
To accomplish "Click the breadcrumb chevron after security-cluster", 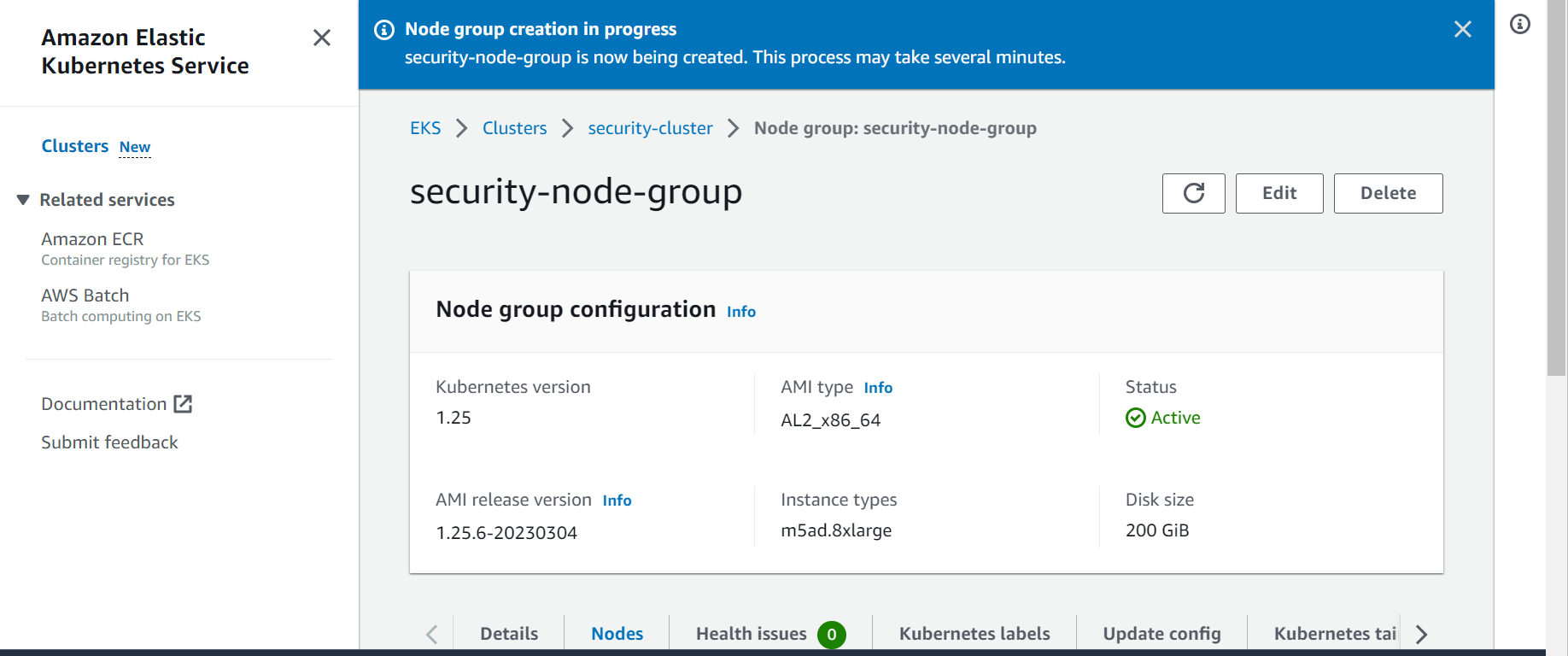I will [x=733, y=128].
